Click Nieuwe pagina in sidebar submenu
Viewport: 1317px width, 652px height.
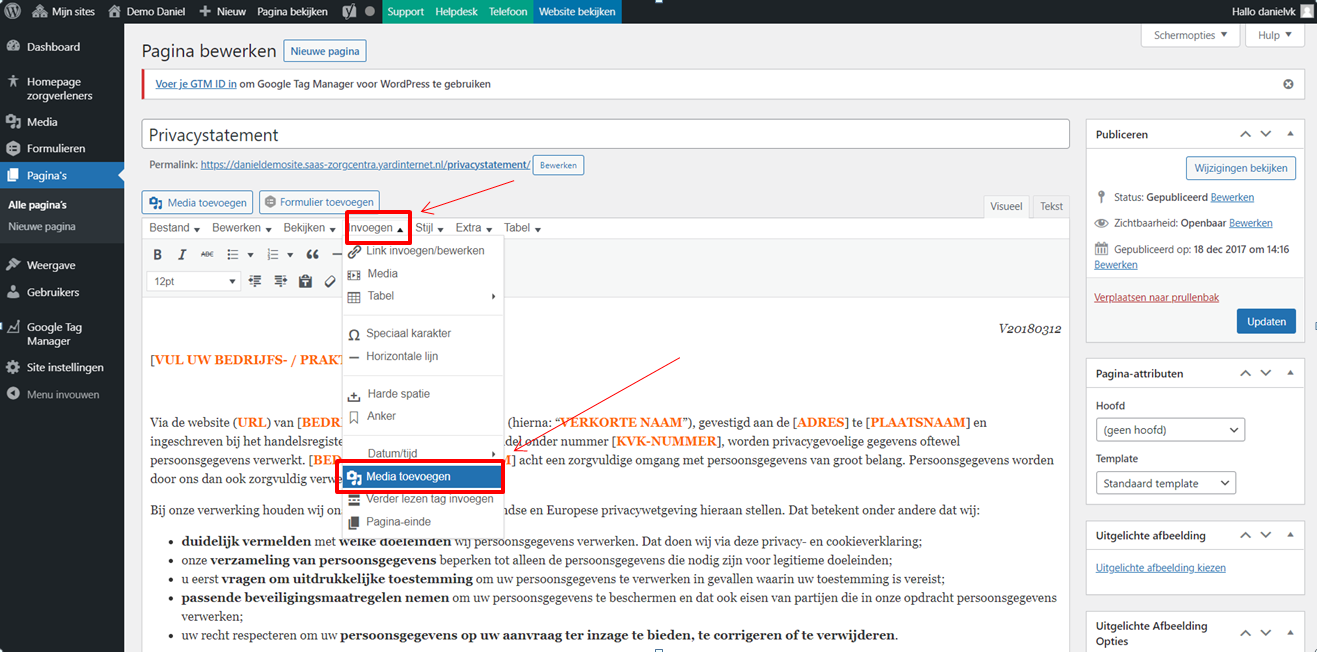tap(42, 227)
